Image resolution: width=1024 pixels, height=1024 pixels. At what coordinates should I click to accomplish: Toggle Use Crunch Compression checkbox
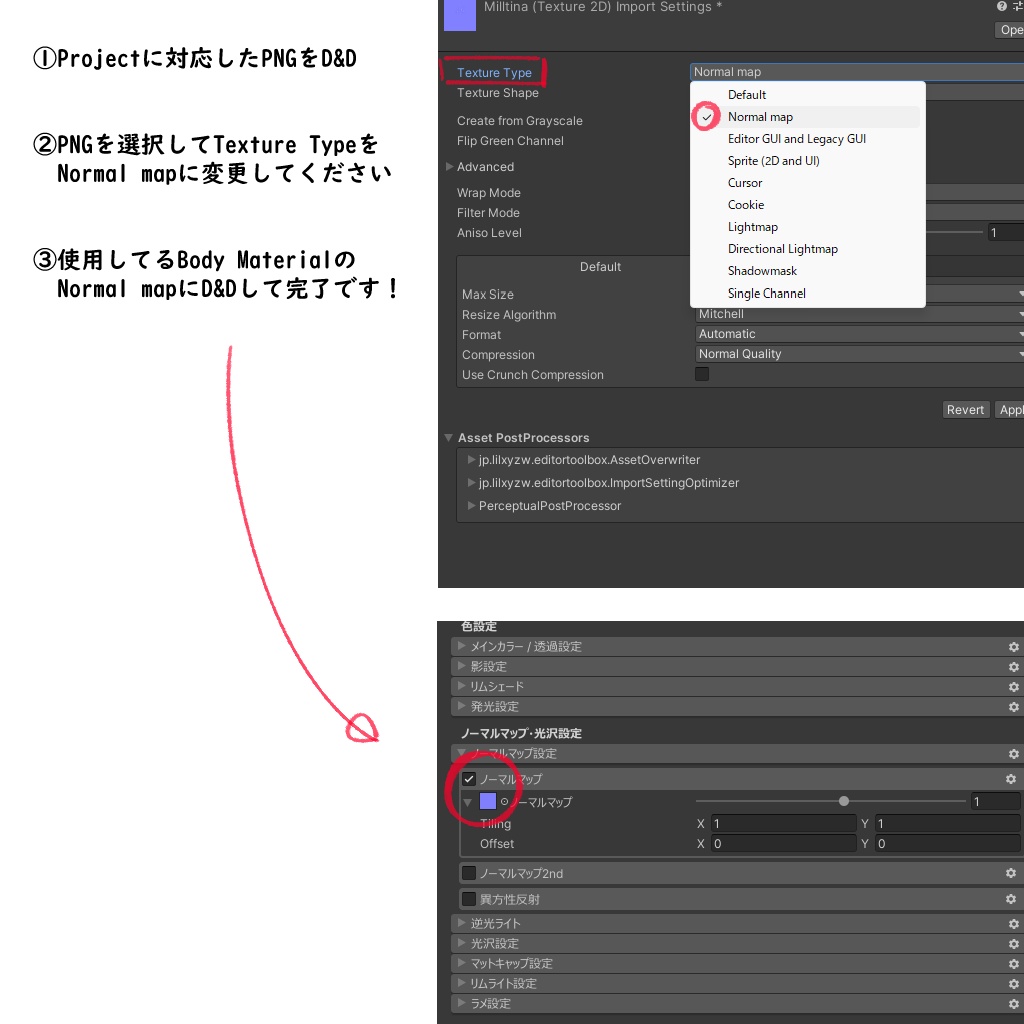coord(701,374)
